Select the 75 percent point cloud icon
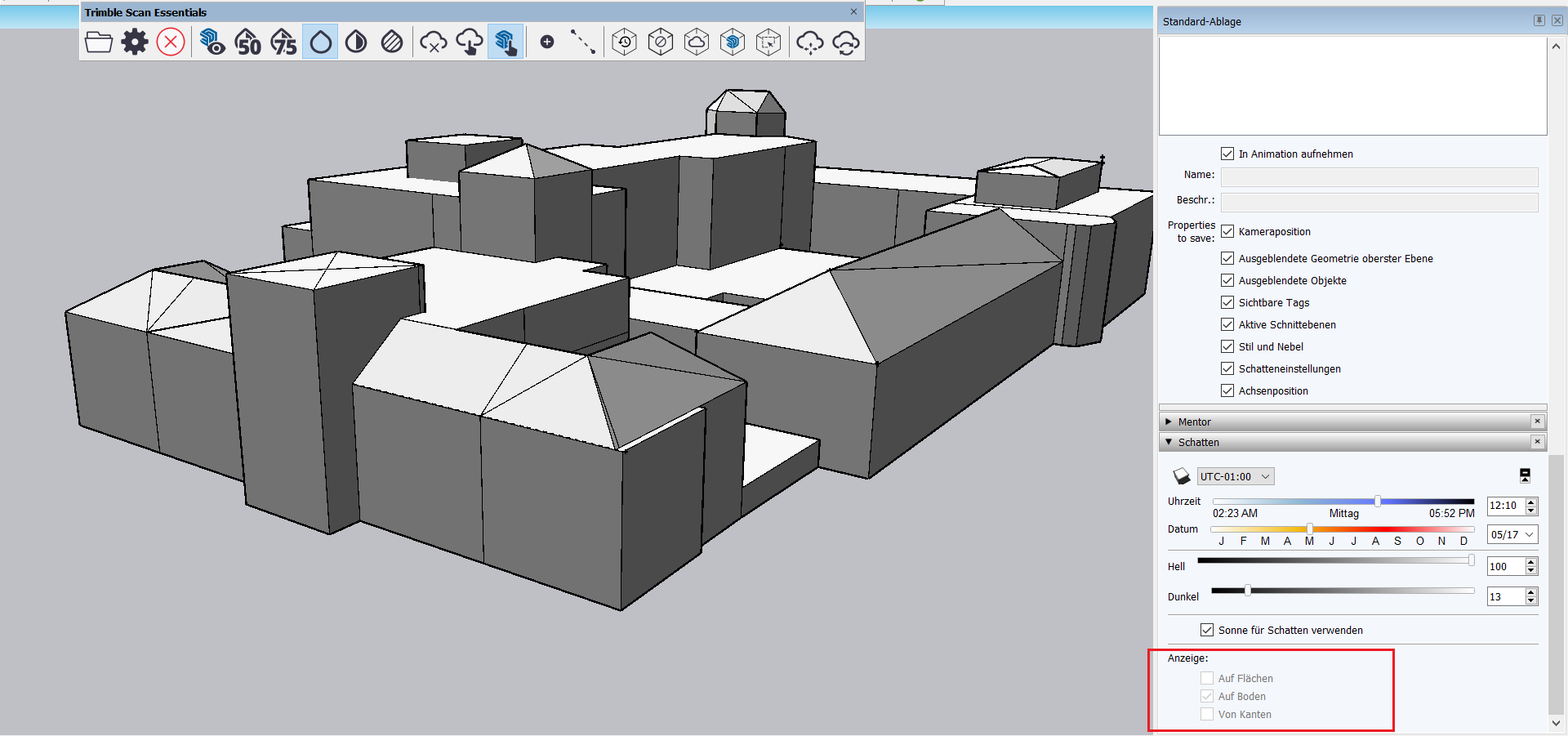The width and height of the screenshot is (1568, 736). click(283, 42)
